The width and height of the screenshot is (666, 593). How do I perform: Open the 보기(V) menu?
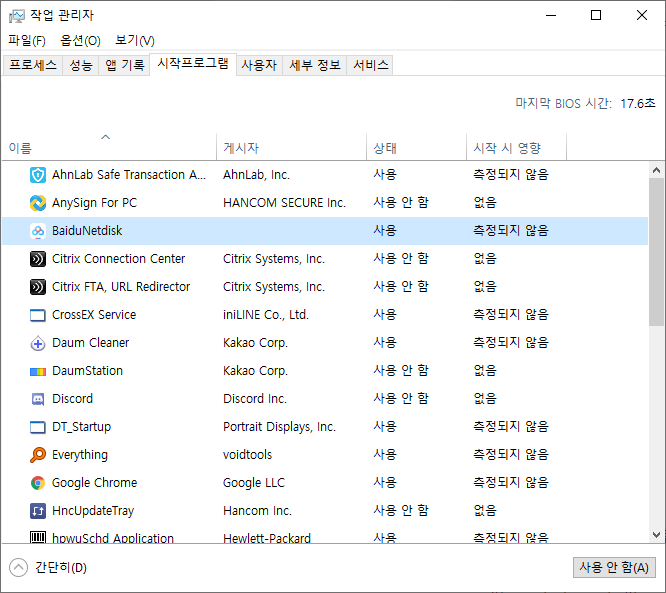tap(135, 41)
